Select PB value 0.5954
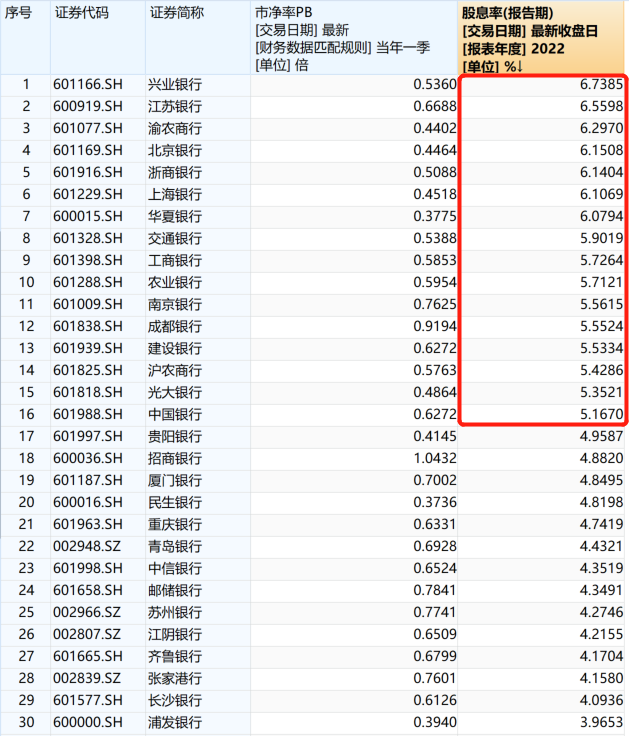This screenshot has height=736, width=629. pyautogui.click(x=435, y=283)
